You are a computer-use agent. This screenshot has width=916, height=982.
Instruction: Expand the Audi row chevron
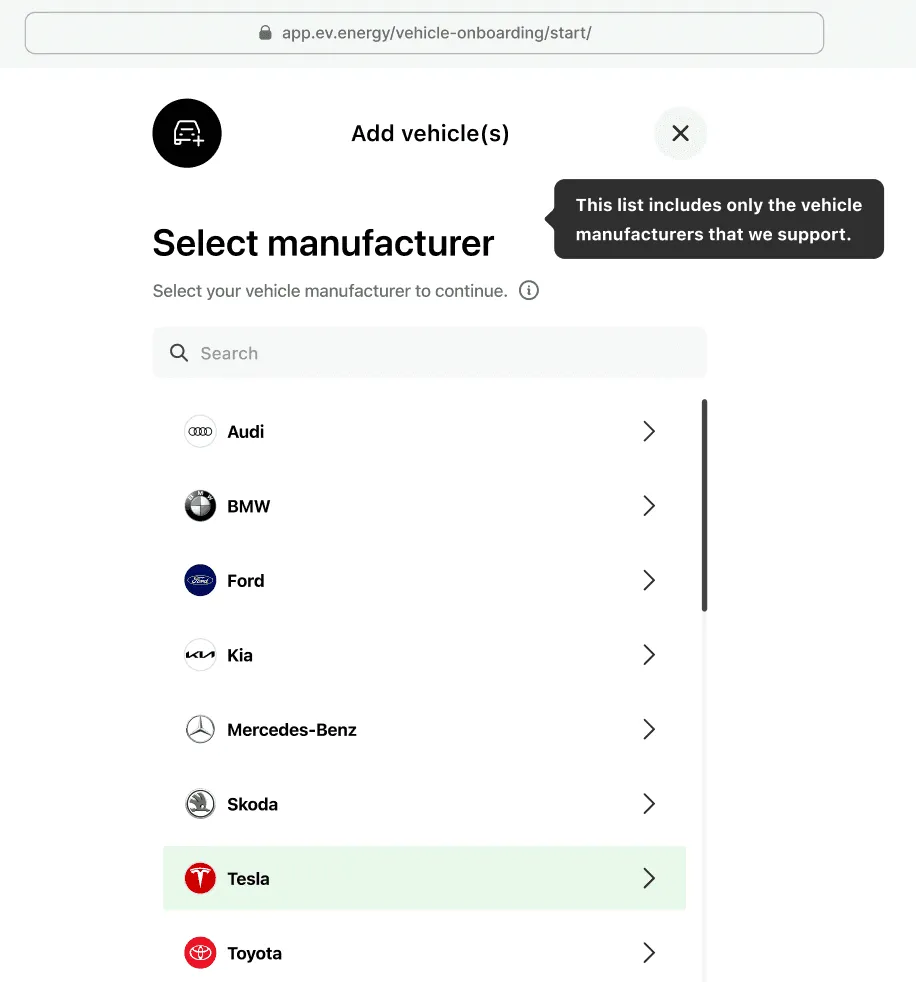649,432
